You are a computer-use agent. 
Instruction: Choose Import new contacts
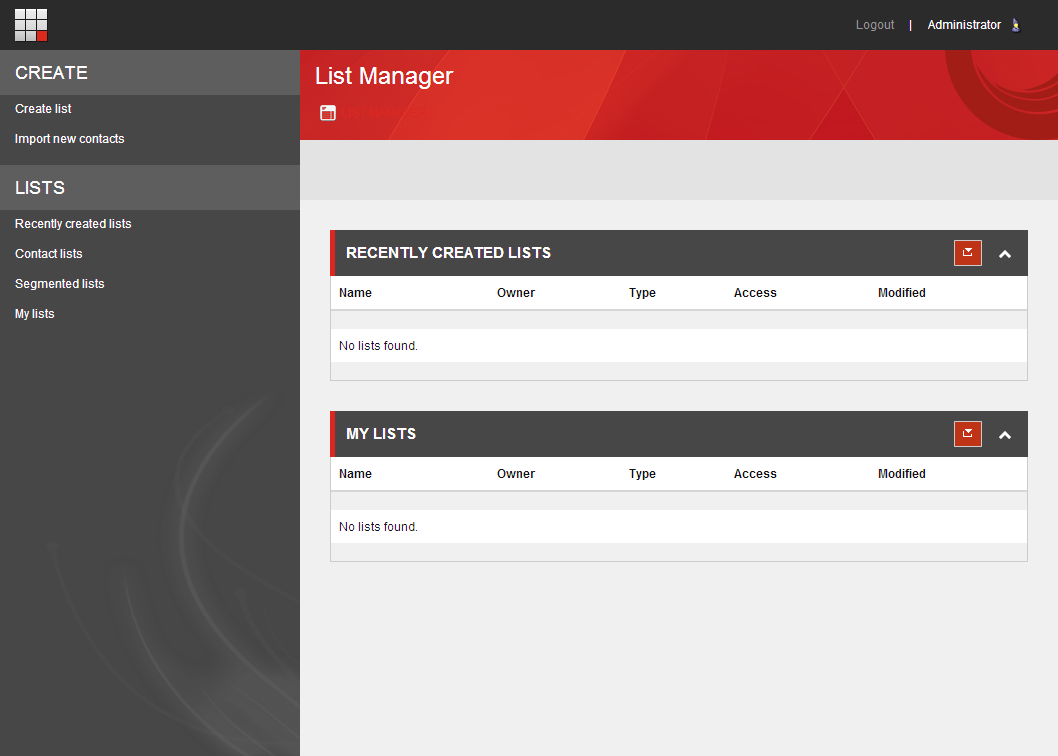(70, 139)
